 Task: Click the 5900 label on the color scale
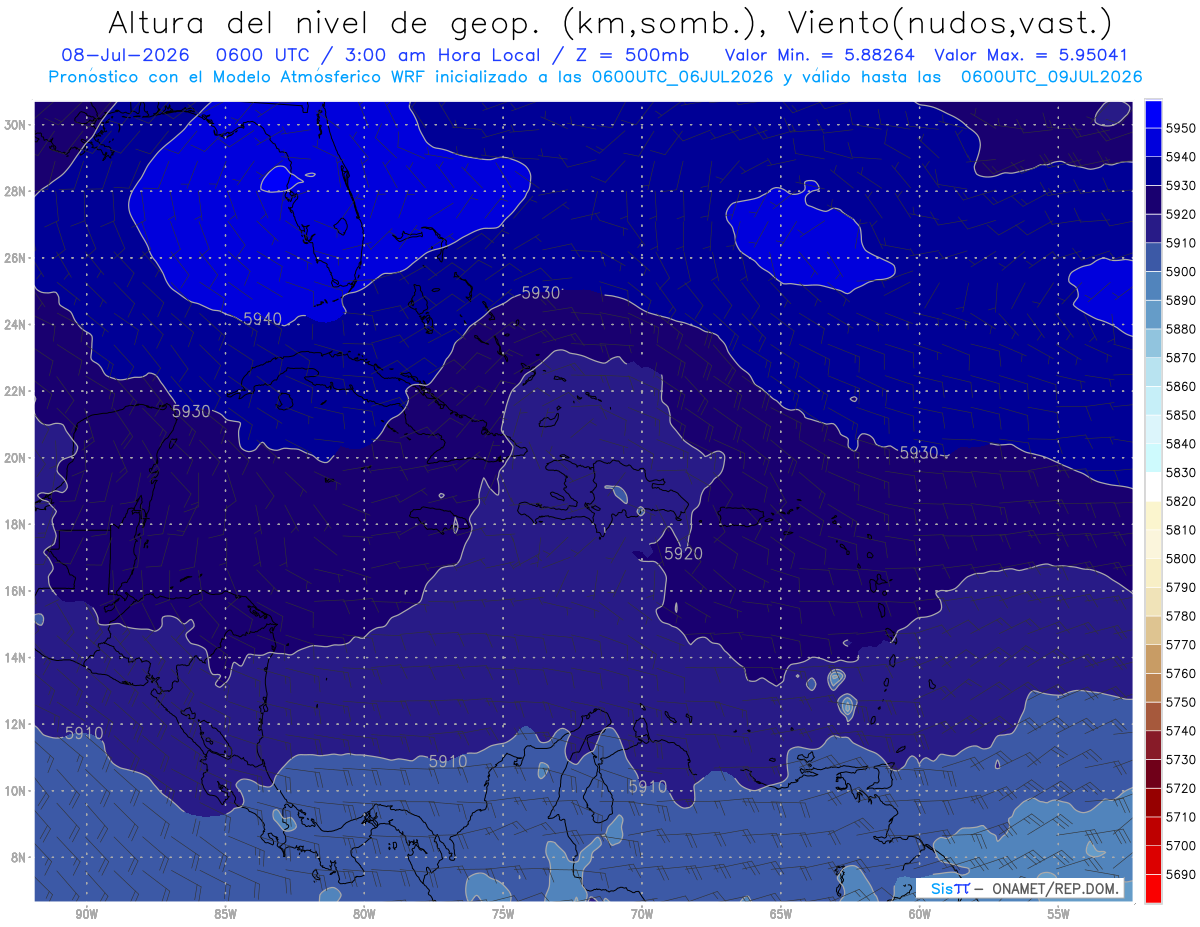point(1180,271)
